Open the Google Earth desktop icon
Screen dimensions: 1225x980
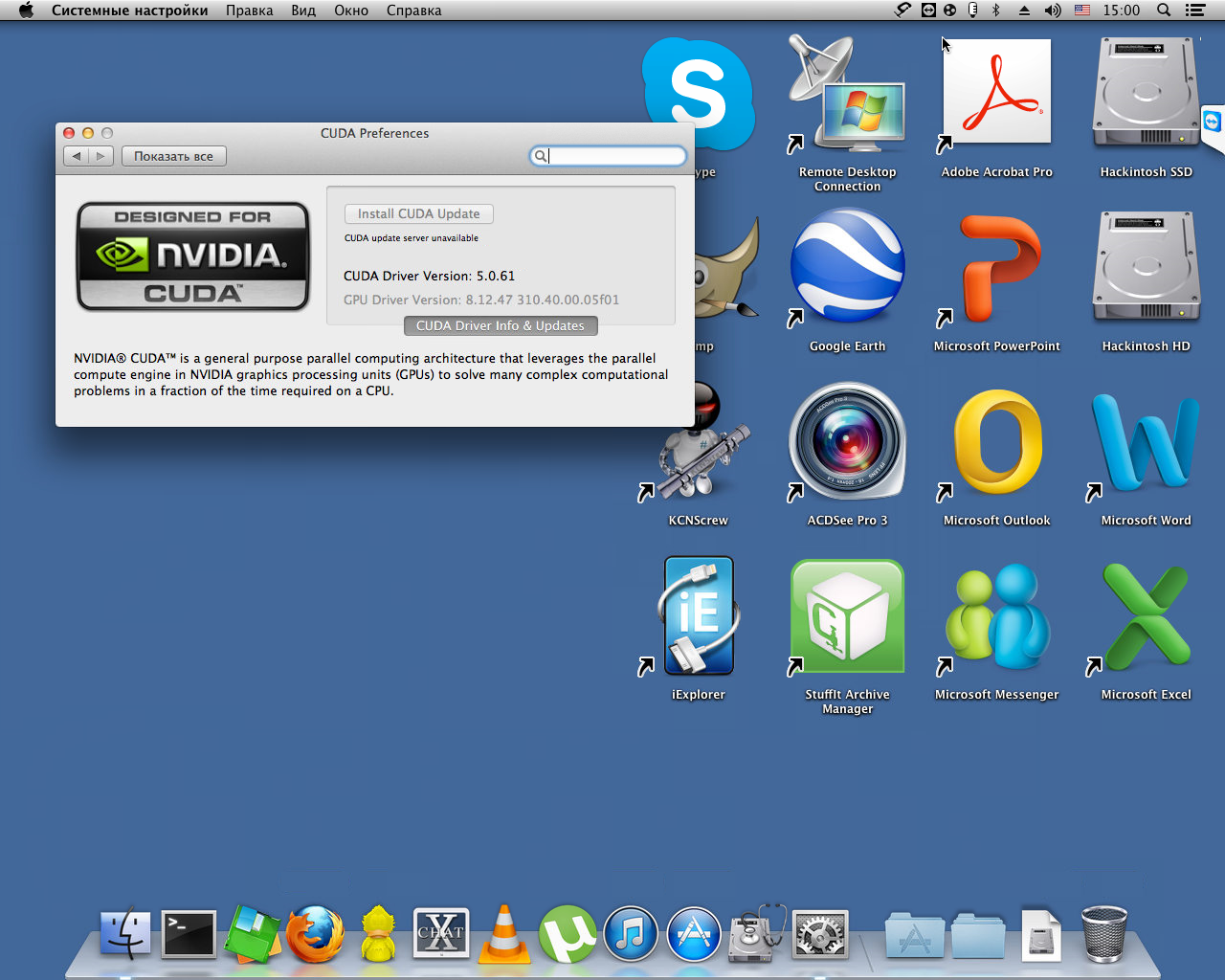point(847,269)
